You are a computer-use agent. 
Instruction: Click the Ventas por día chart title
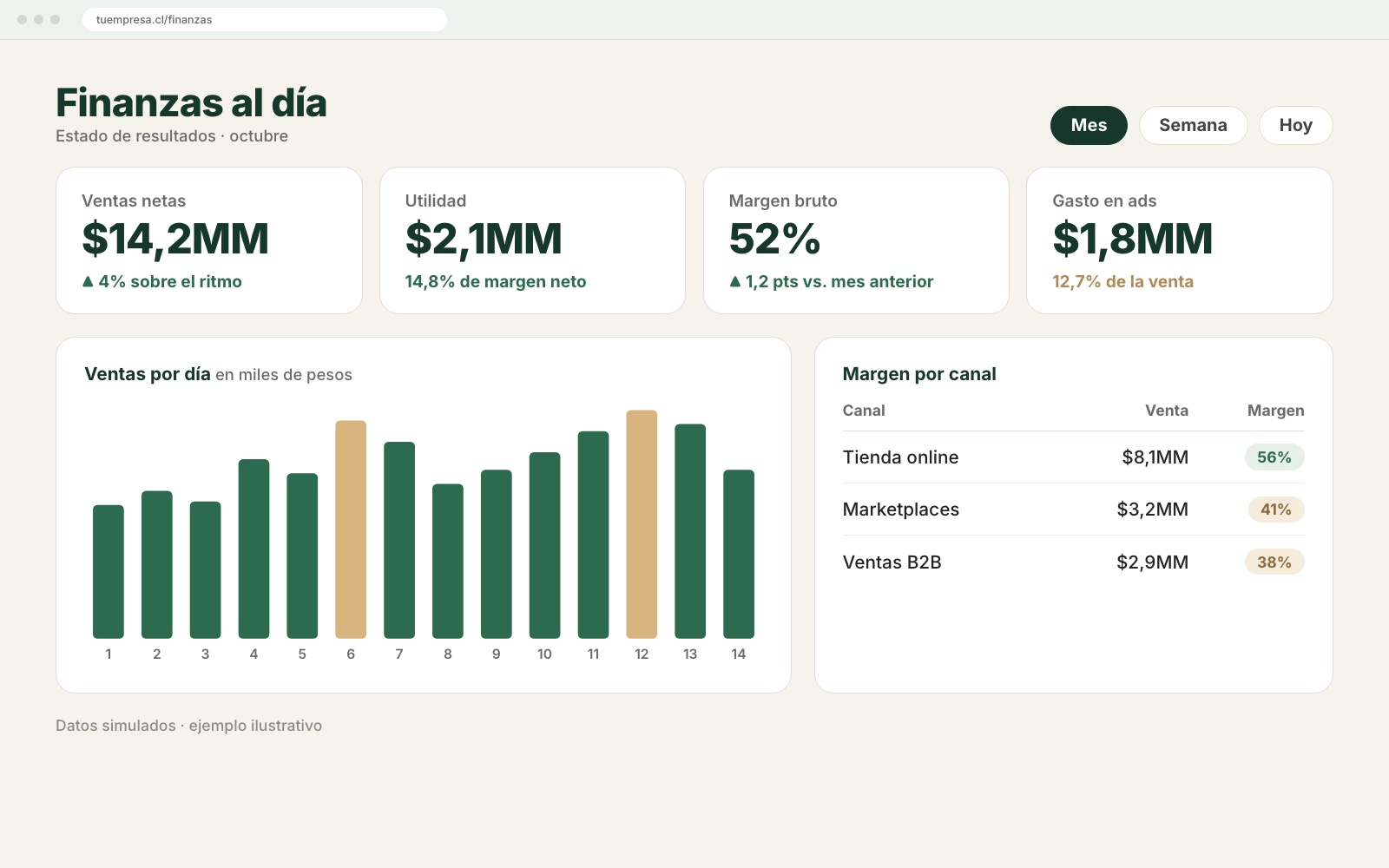point(148,374)
